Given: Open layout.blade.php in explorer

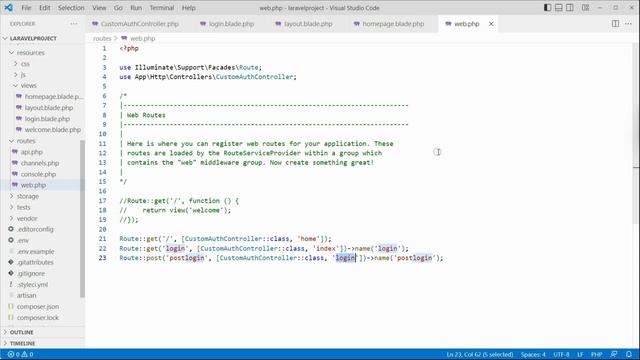Looking at the screenshot, I should [49, 108].
